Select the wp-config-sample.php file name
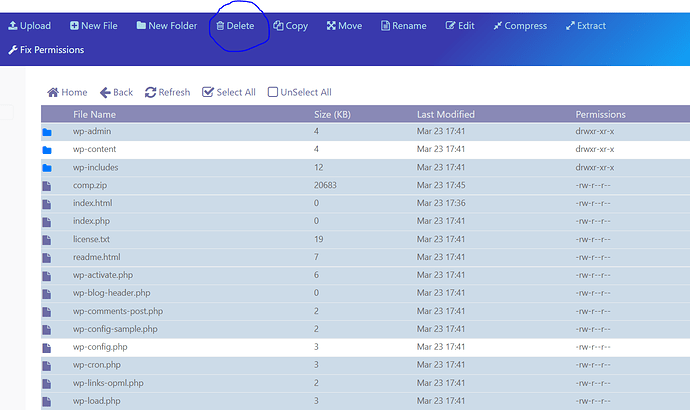 [x=115, y=329]
